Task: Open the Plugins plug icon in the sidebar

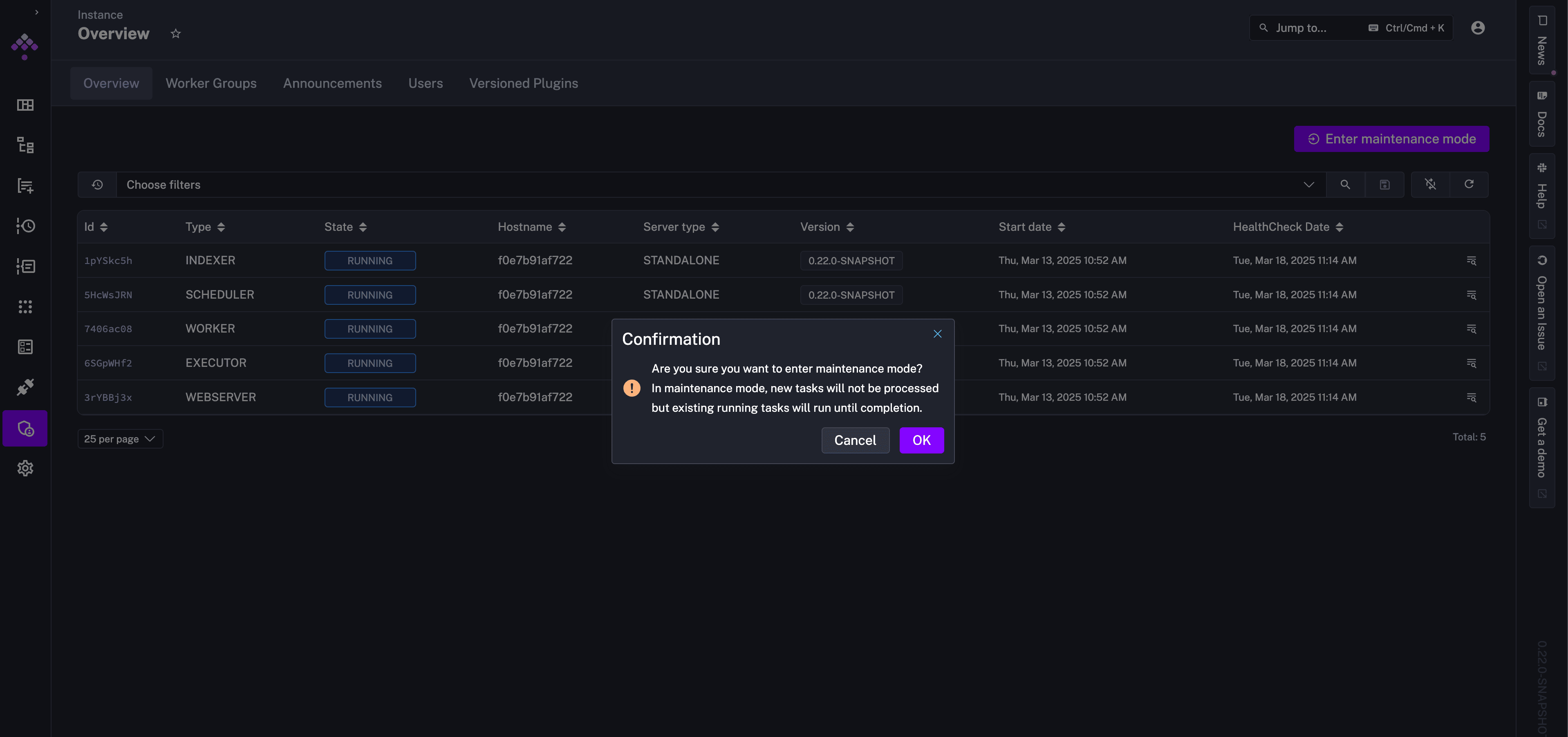Action: pos(25,387)
